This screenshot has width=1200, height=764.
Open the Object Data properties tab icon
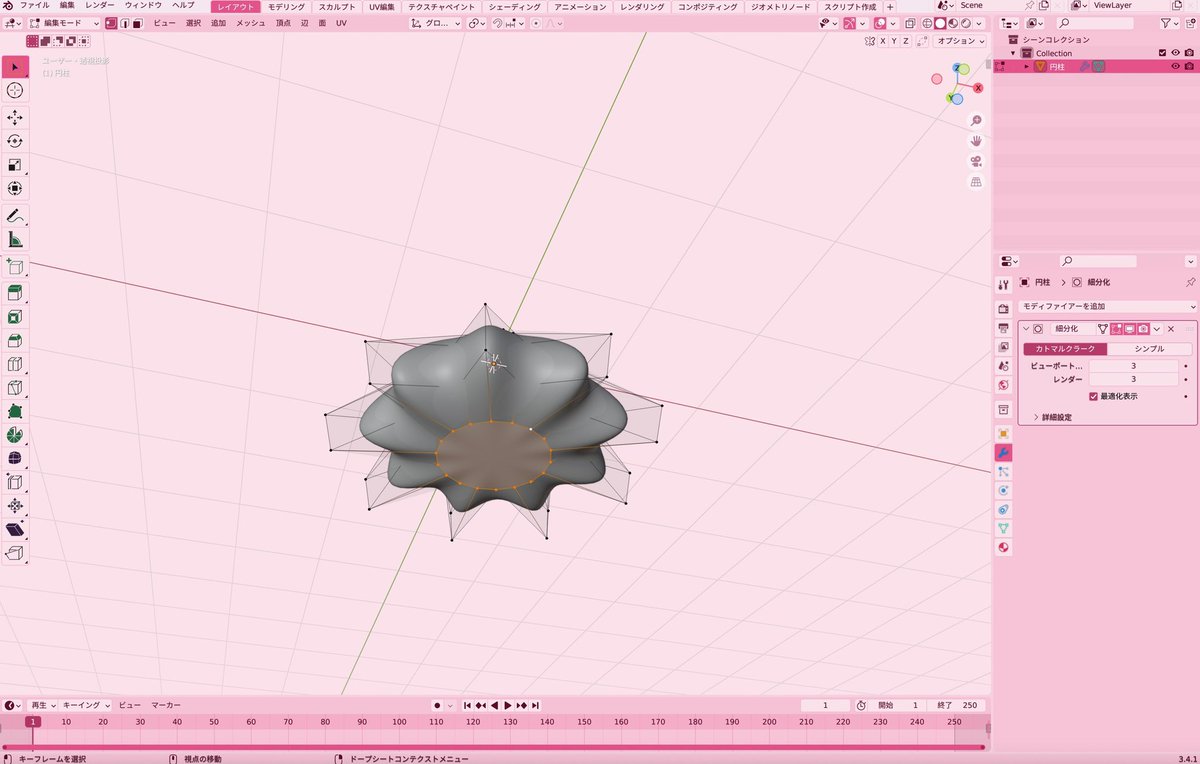coord(1003,528)
